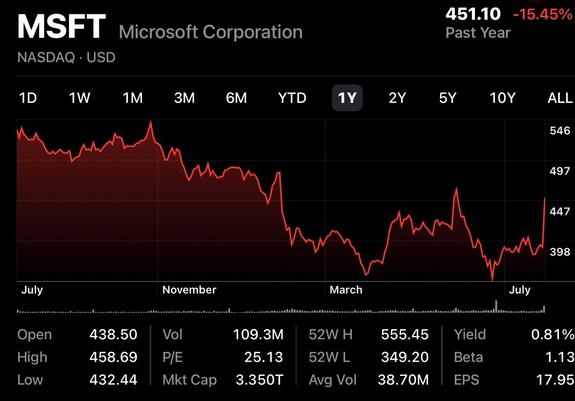Click the 52W H value 555.45
The width and height of the screenshot is (575, 401).
coord(404,334)
